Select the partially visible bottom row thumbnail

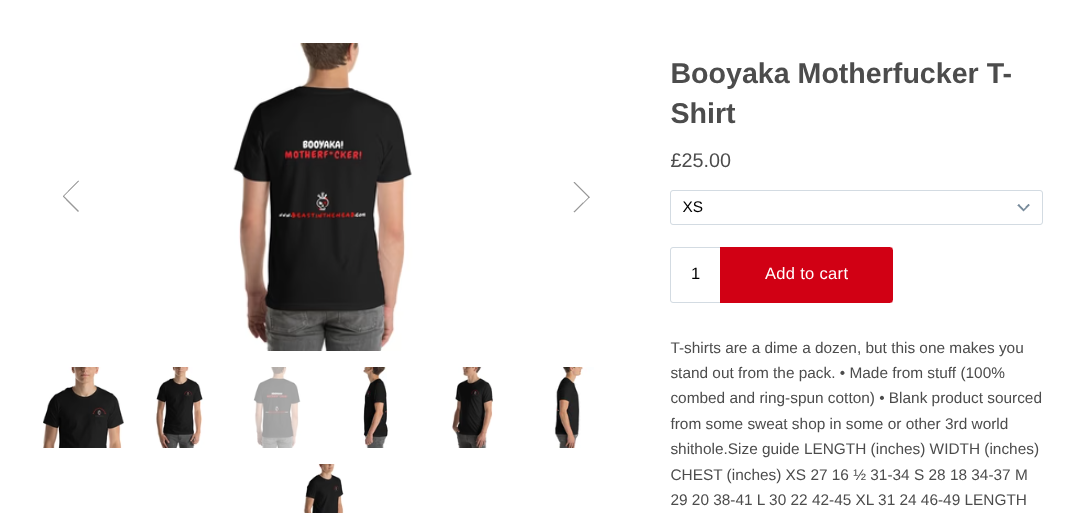(x=325, y=489)
